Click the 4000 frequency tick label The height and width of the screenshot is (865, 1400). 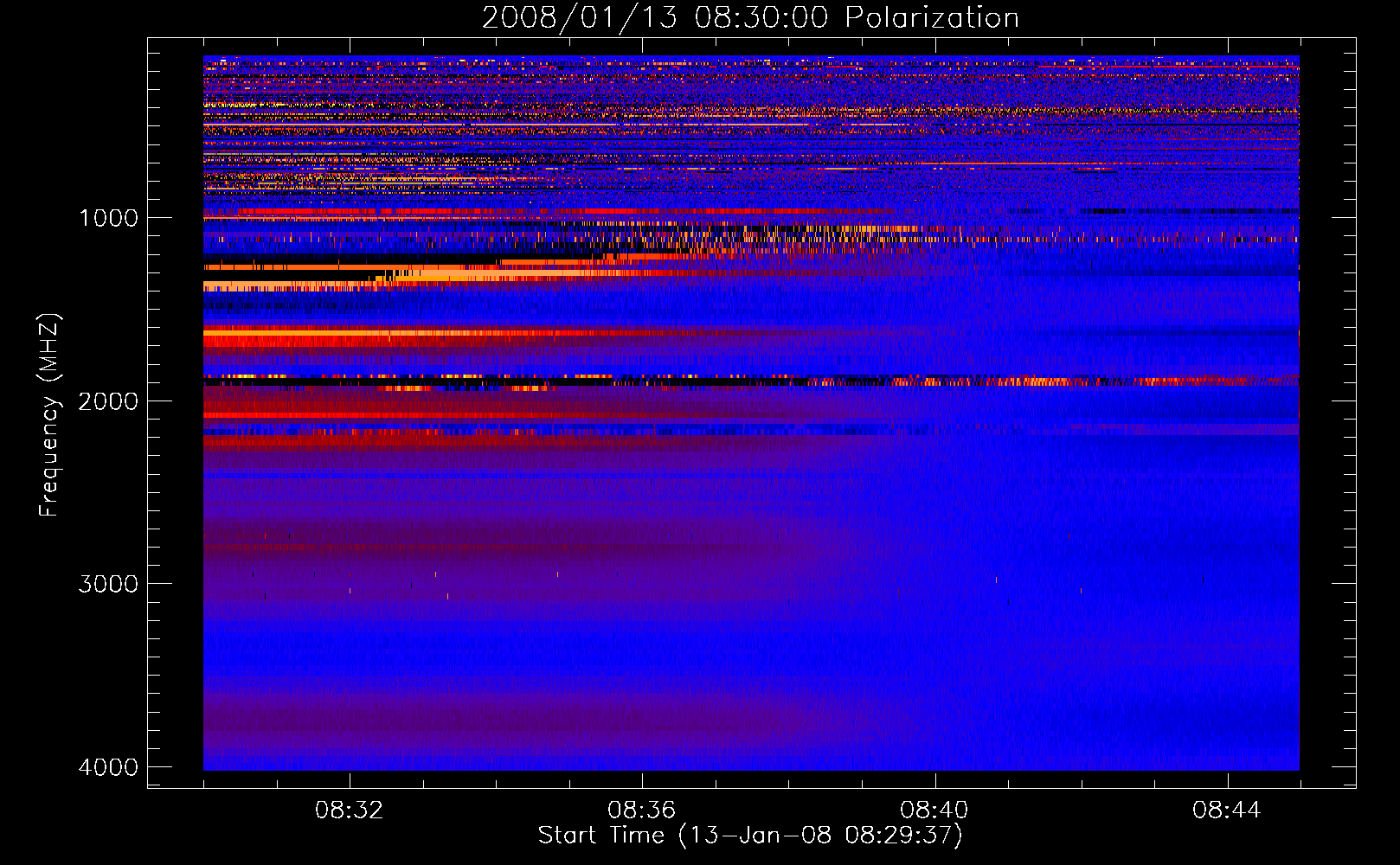(x=108, y=767)
